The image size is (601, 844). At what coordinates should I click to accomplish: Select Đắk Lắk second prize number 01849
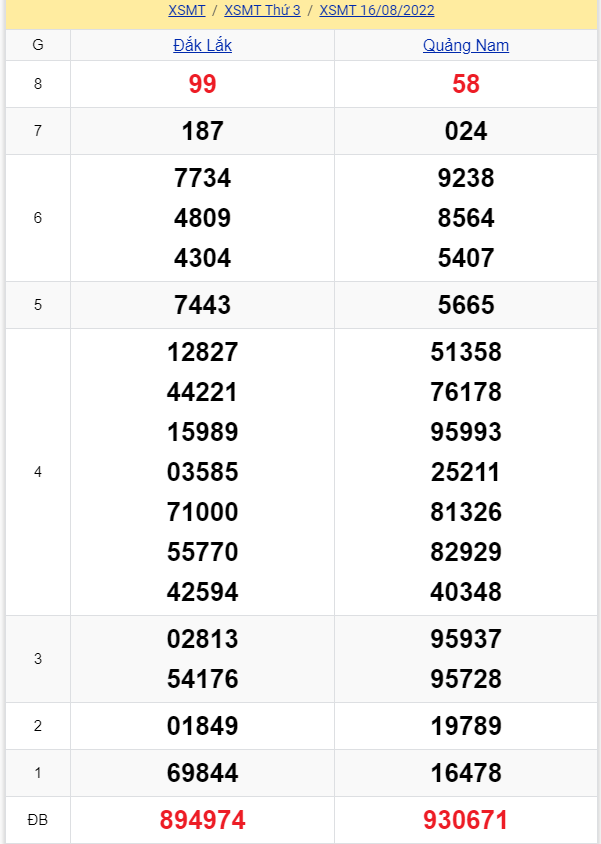click(x=202, y=726)
